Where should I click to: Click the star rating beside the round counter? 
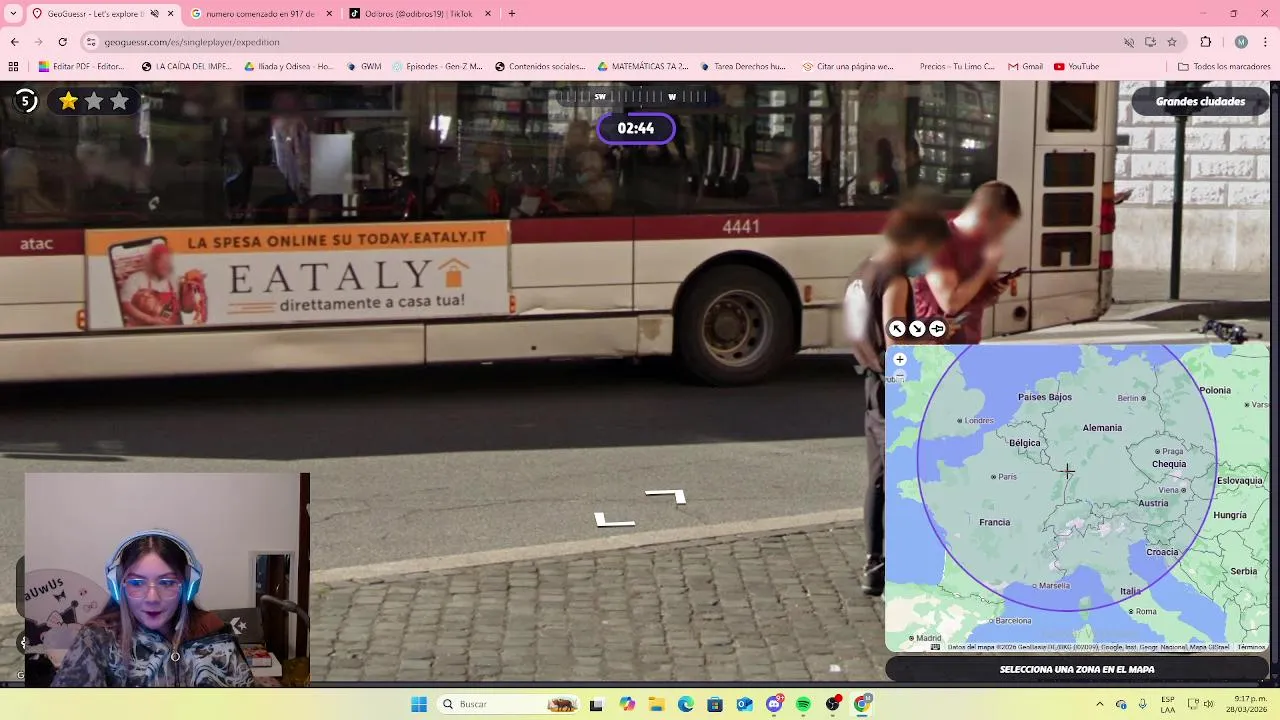[x=94, y=101]
